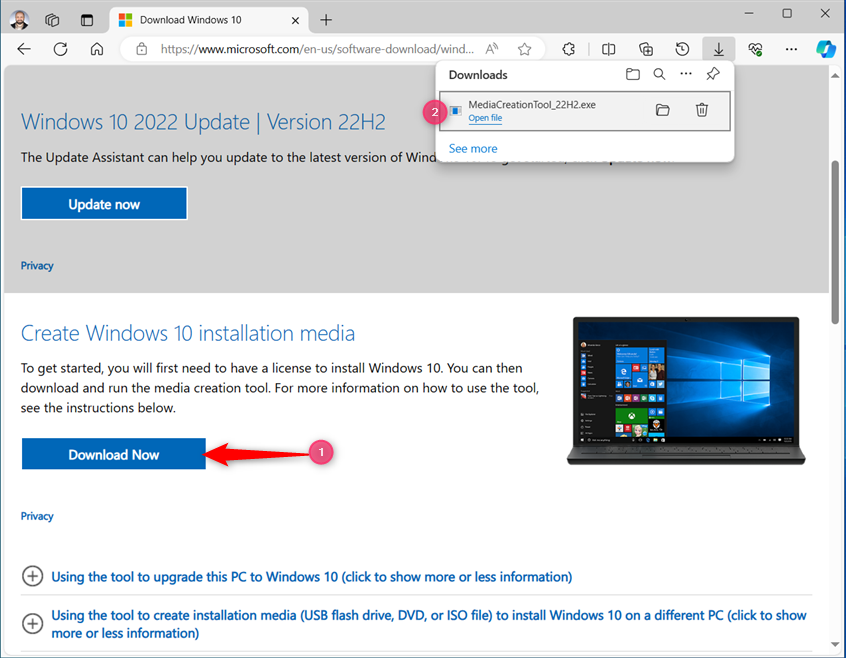This screenshot has height=658, width=846.
Task: Open Browser essentials from the toolbar
Action: click(x=755, y=49)
